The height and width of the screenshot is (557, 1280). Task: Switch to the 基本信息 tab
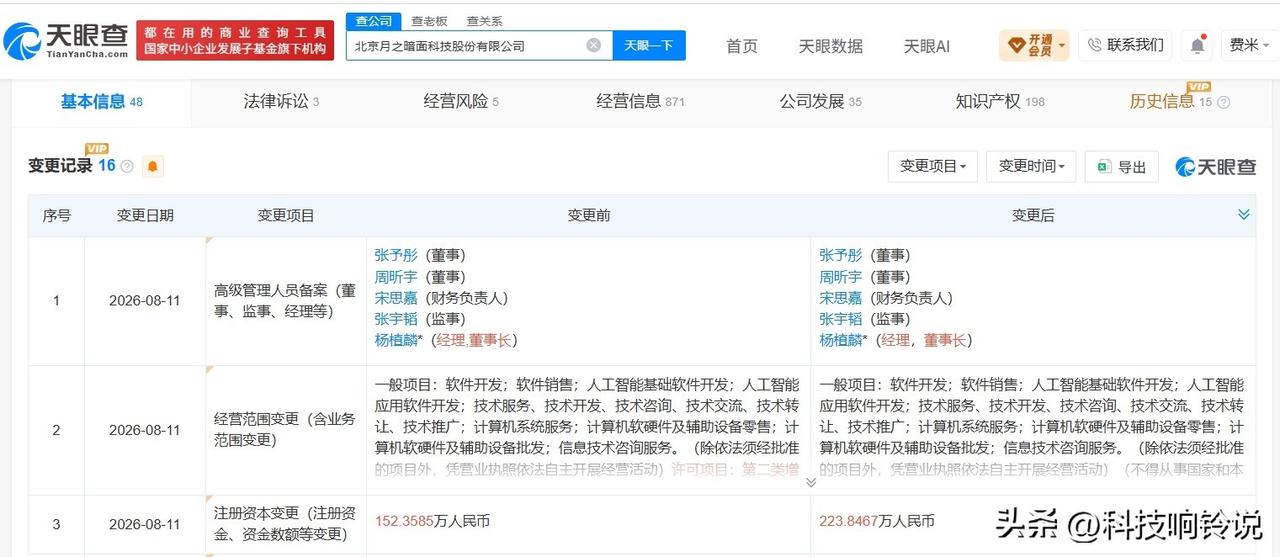101,101
